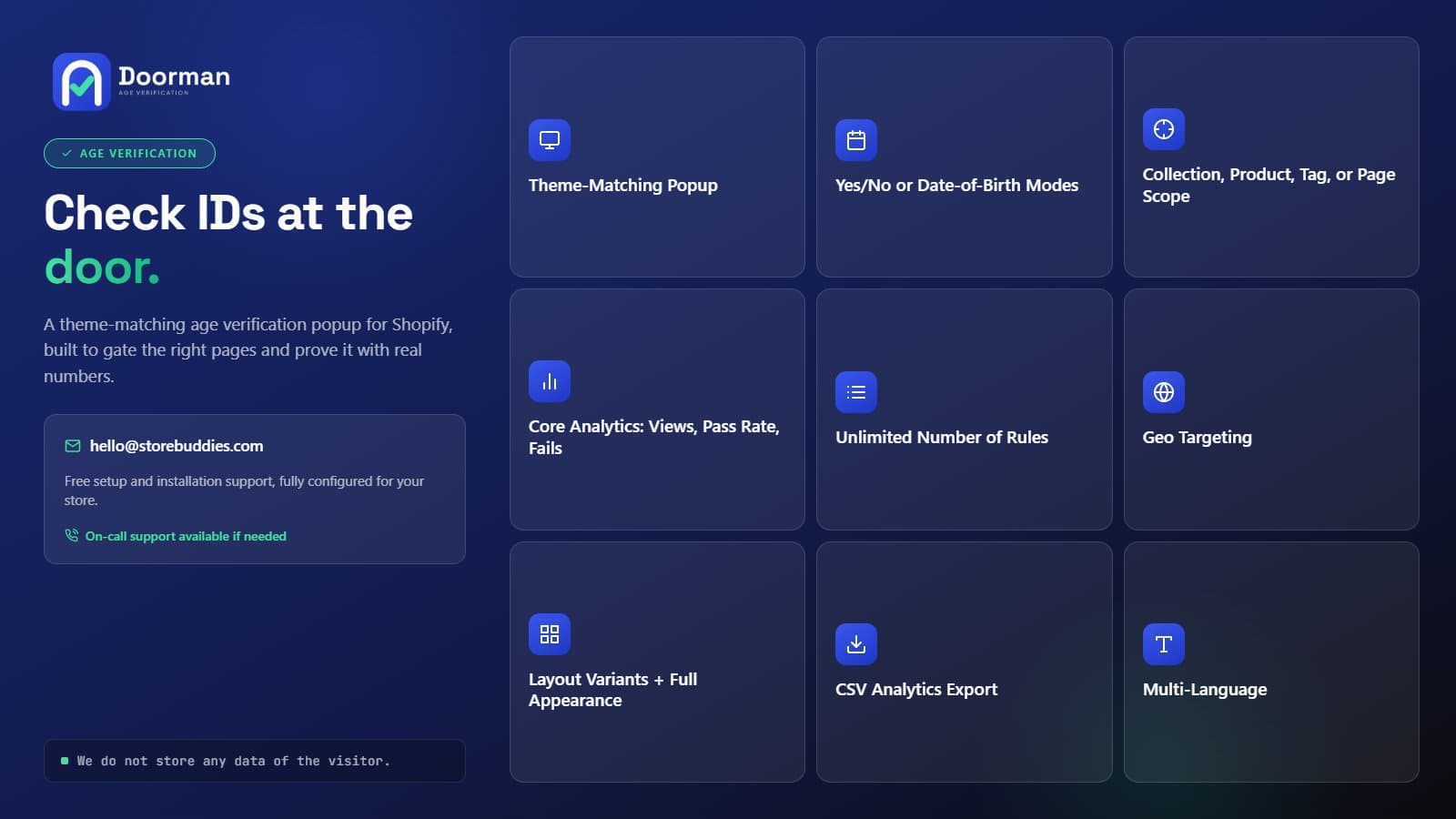Click the calendar icon for Date-of-Birth Modes
The image size is (1456, 819).
[x=856, y=140]
